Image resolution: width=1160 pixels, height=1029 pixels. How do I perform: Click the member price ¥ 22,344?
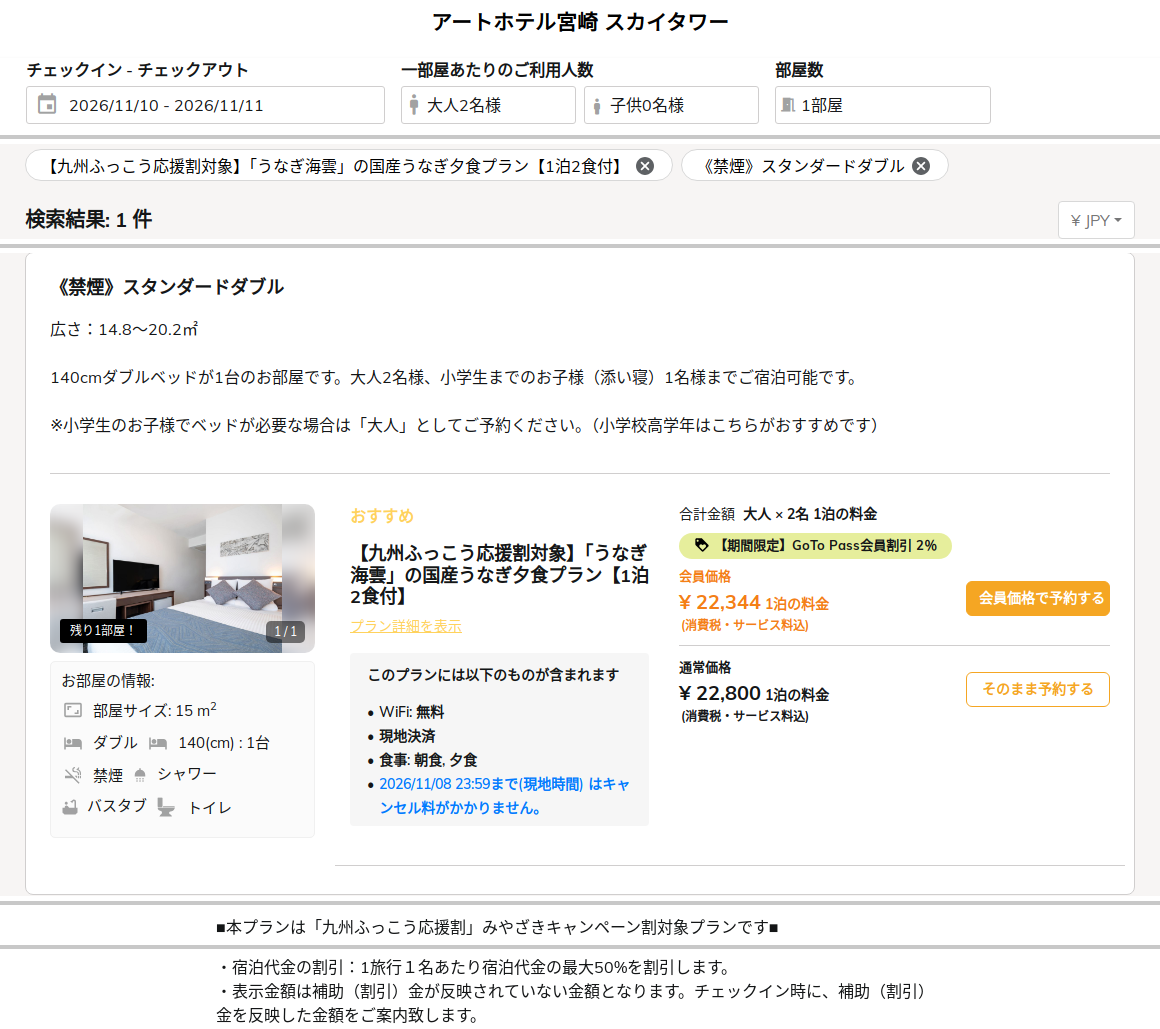720,602
